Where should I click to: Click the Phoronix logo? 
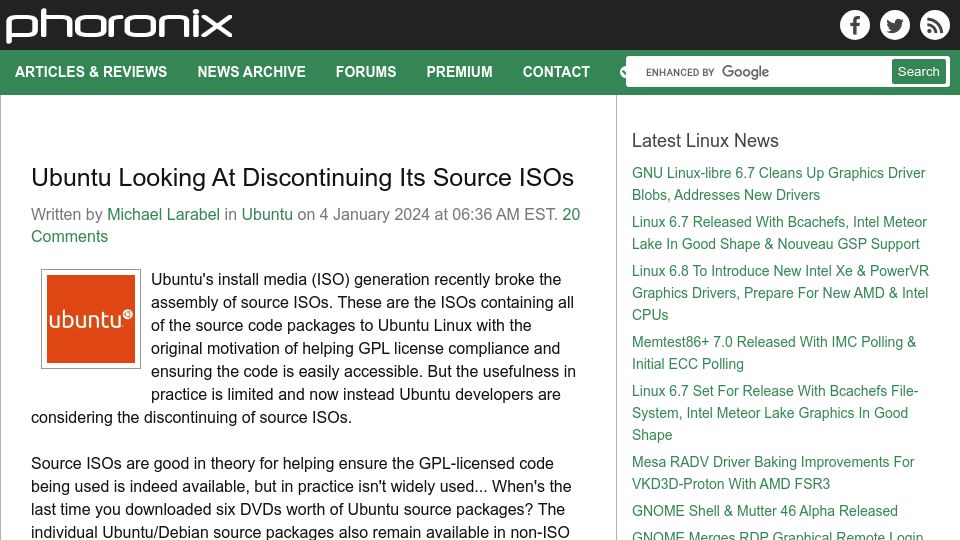(x=119, y=26)
